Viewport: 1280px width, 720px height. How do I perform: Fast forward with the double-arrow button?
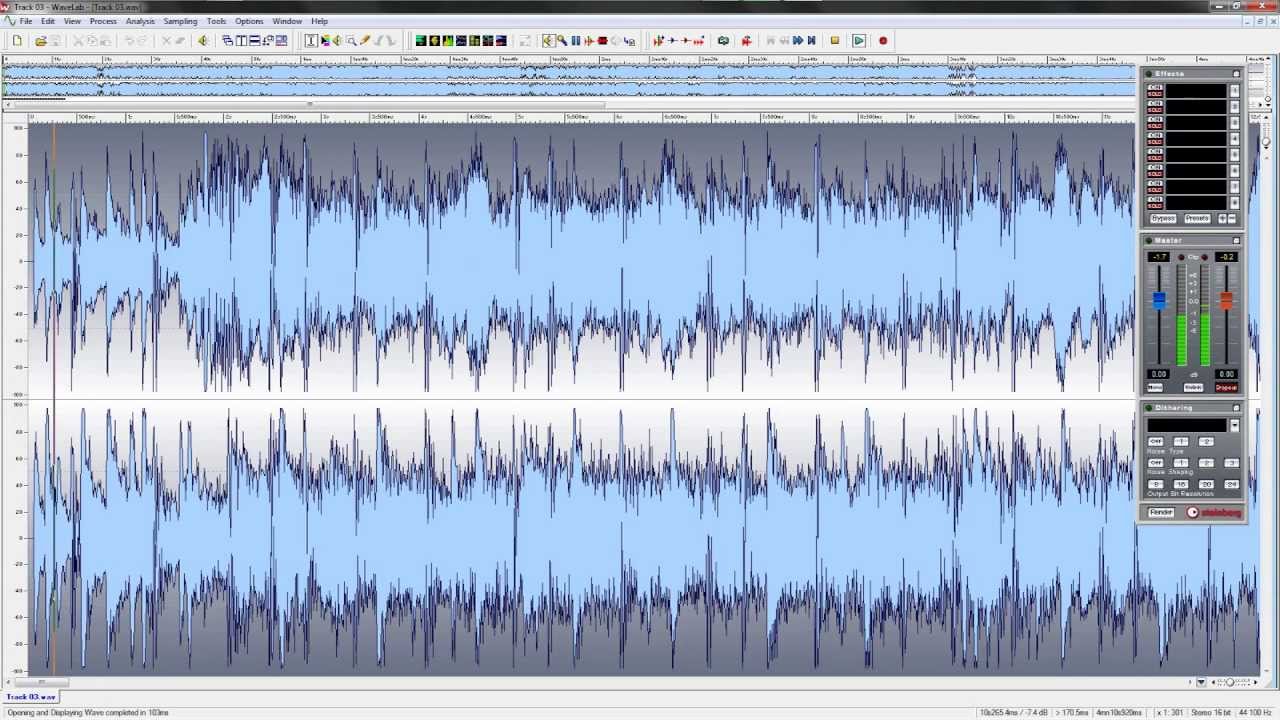797,41
